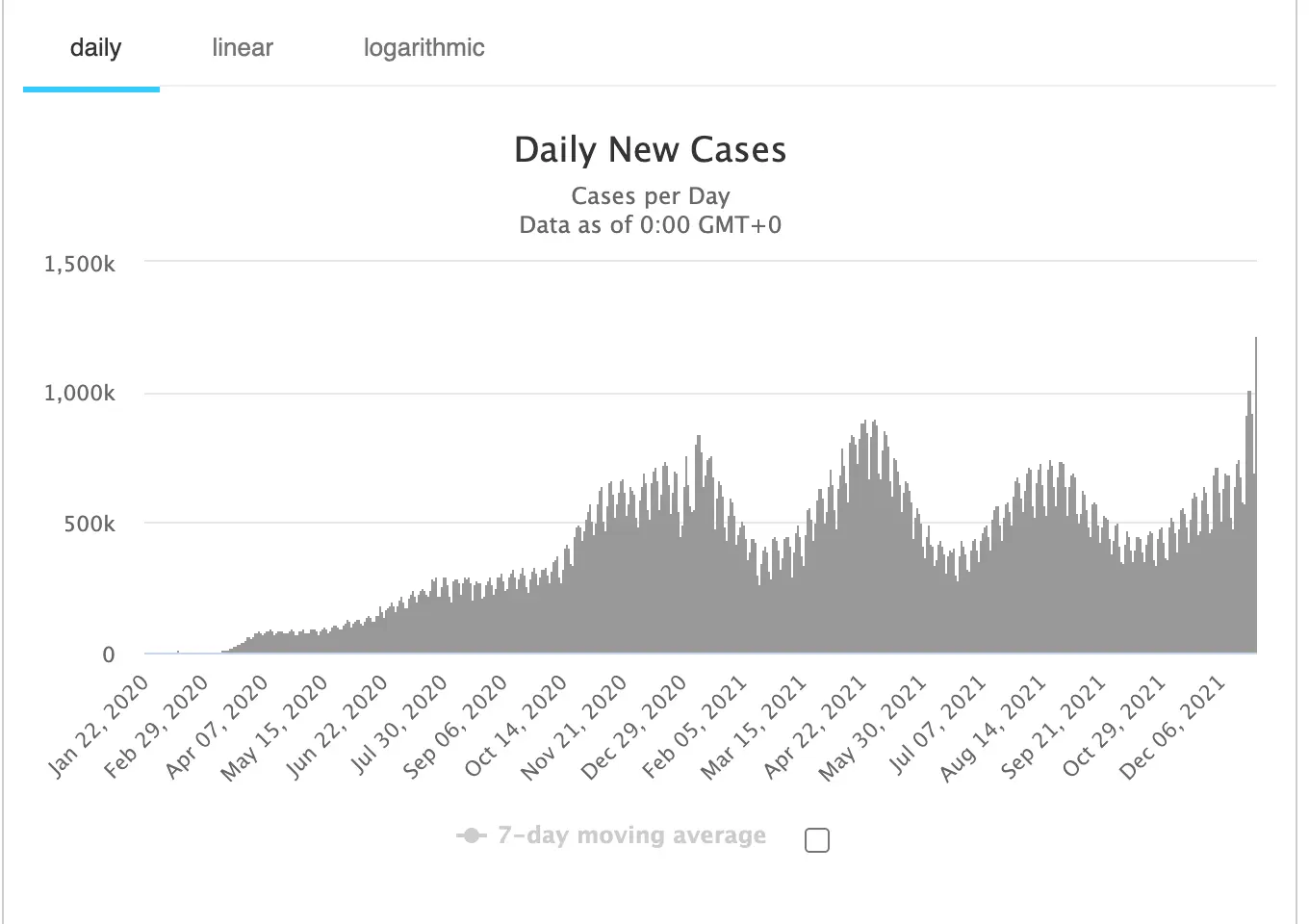Viewport: 1309px width, 924px height.
Task: Select the April 2021 peak bars
Action: (868, 537)
